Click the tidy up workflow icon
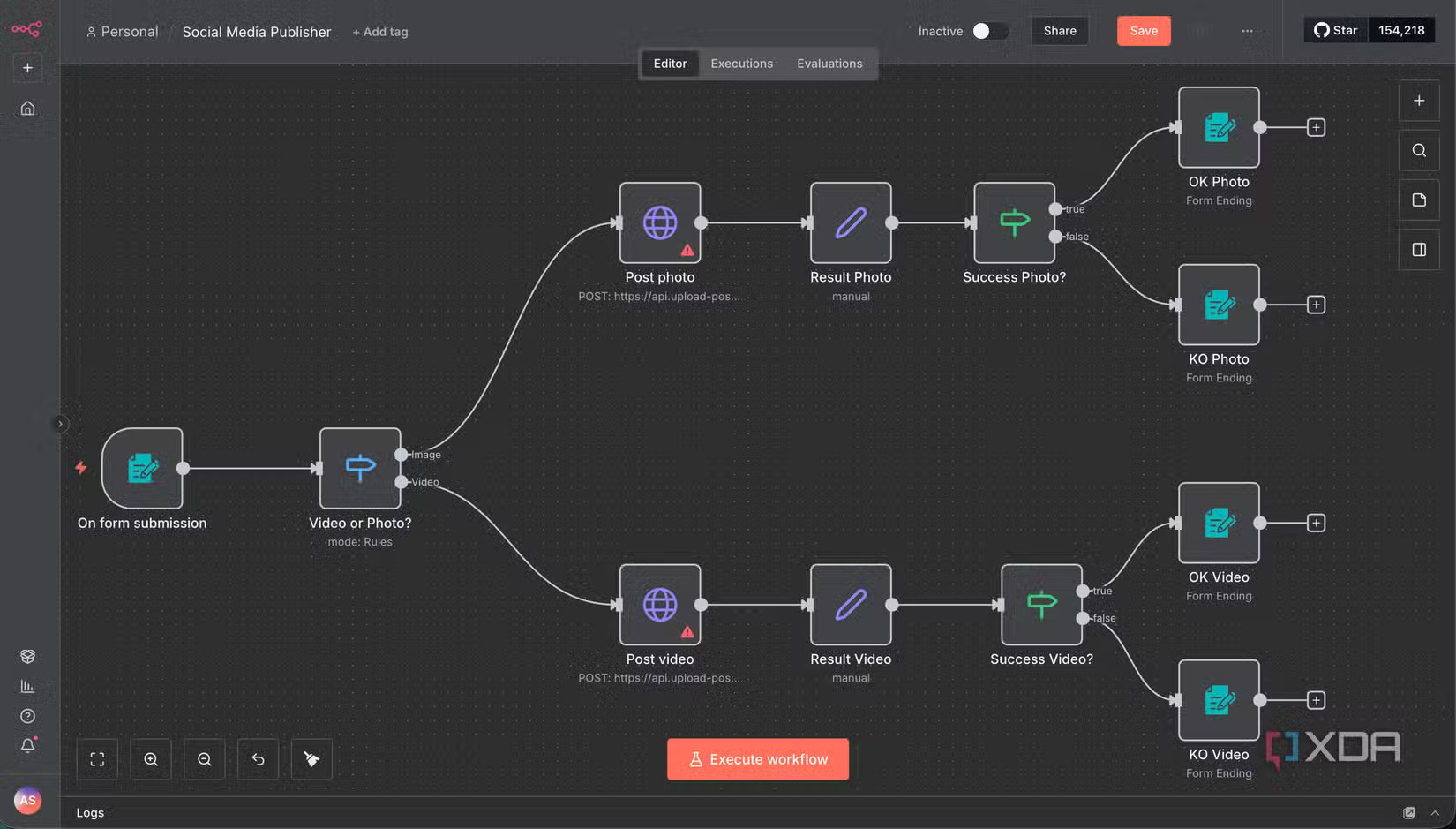Screen dimensions: 1456x829 coord(311,759)
